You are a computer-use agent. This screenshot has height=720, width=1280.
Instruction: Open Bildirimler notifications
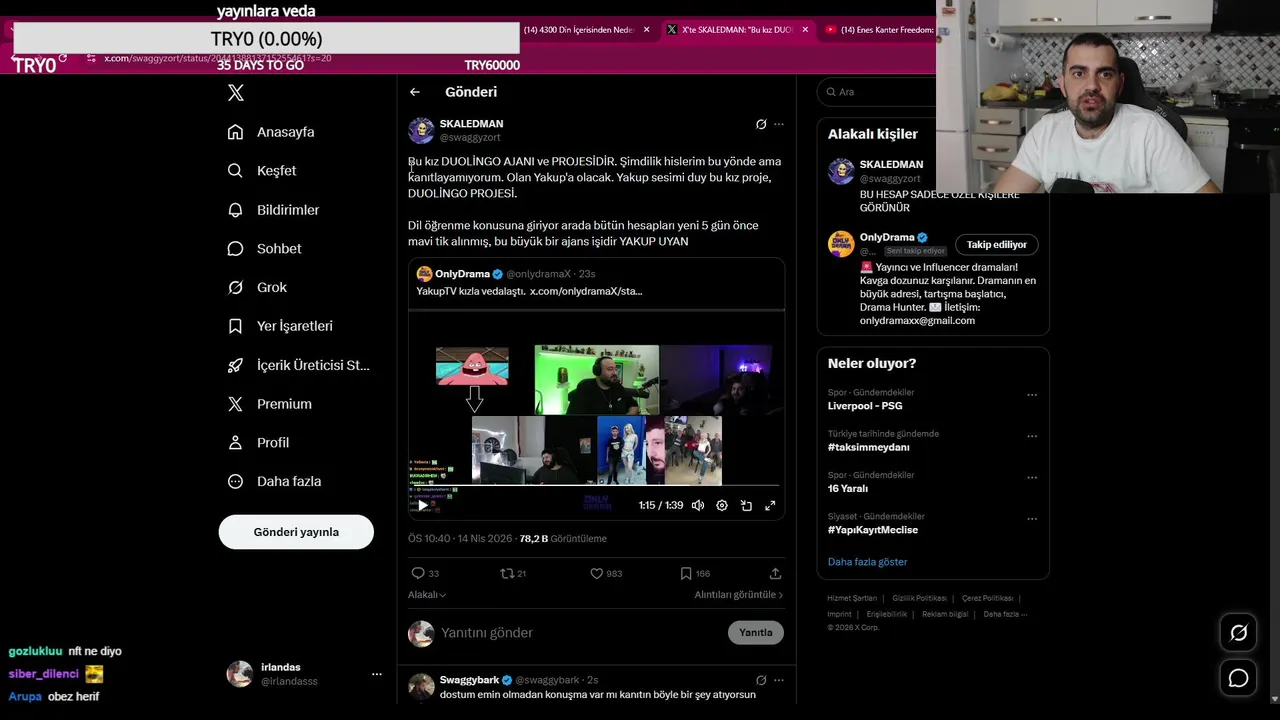point(273,210)
